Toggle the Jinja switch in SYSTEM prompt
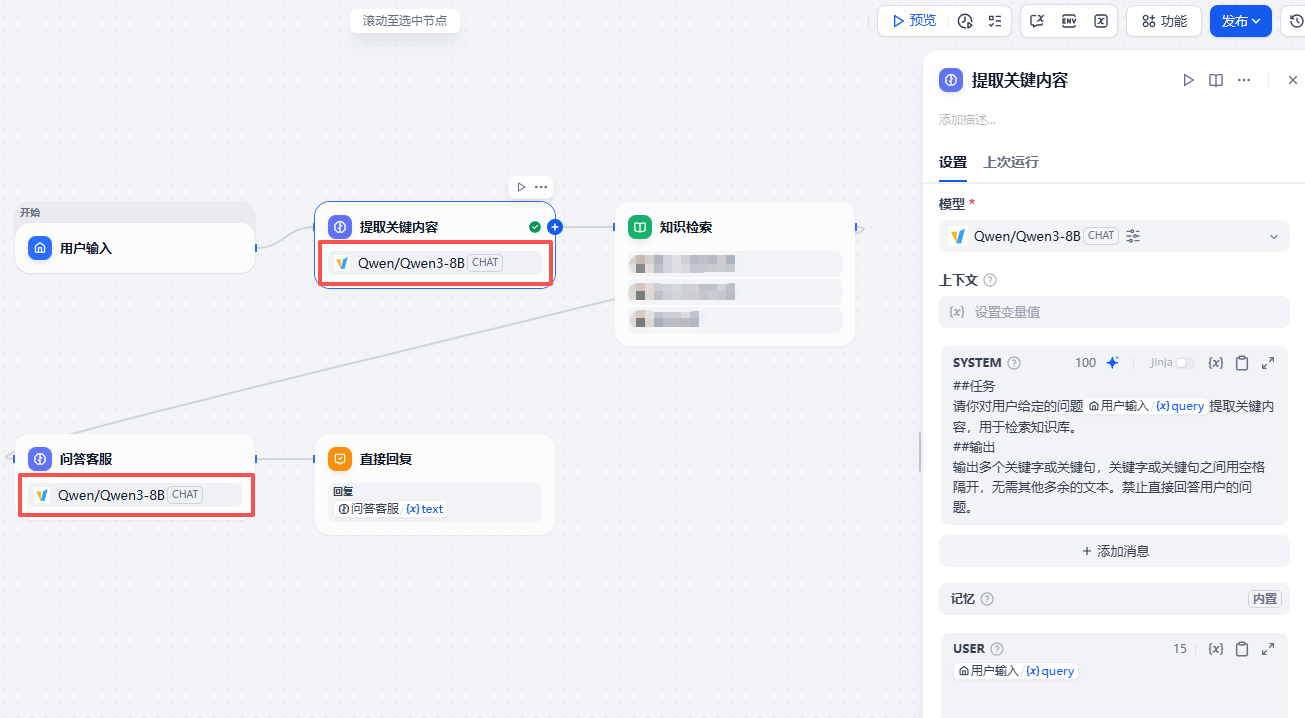1305x718 pixels. pyautogui.click(x=1185, y=363)
